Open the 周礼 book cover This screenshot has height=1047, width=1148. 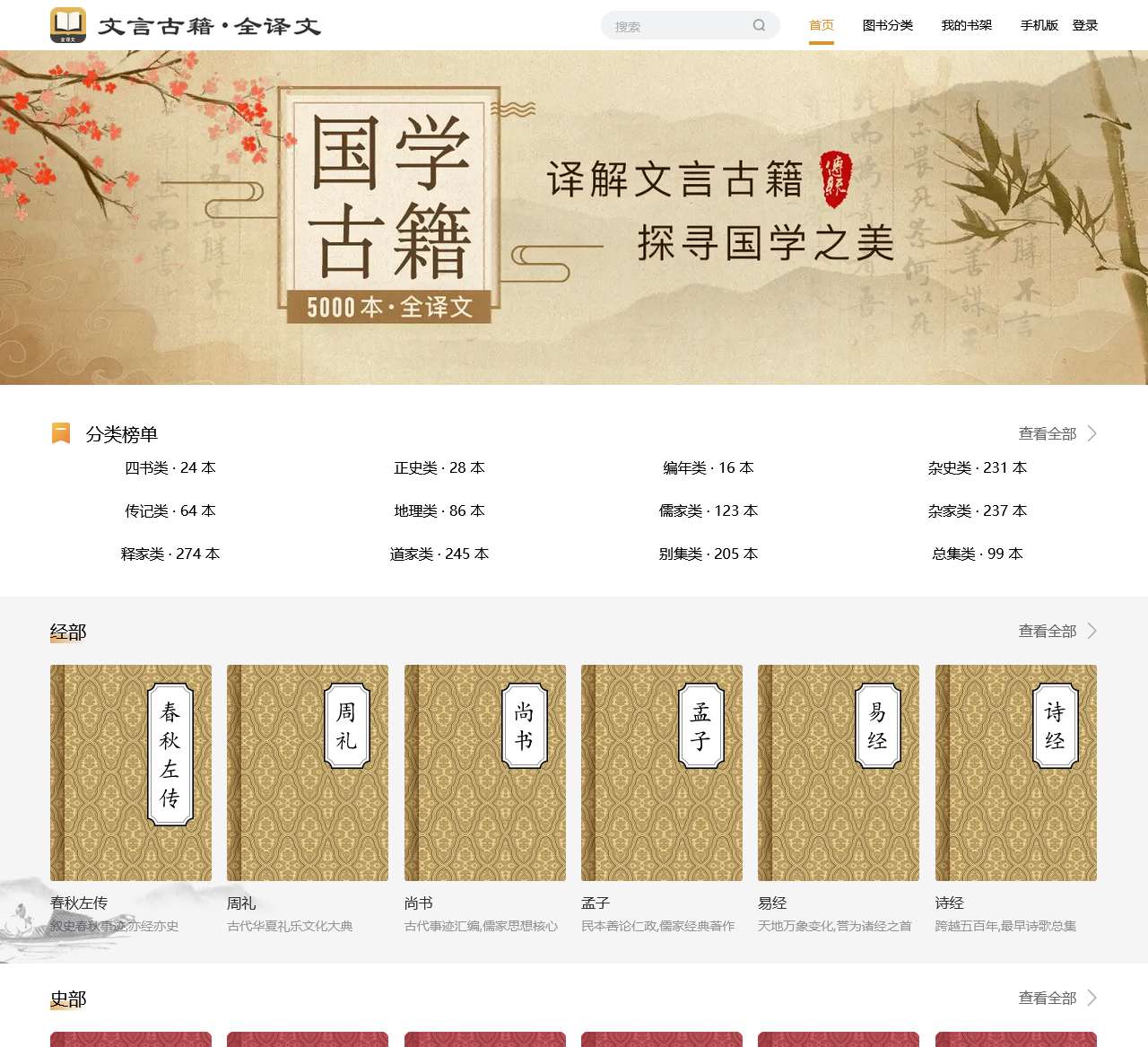308,772
